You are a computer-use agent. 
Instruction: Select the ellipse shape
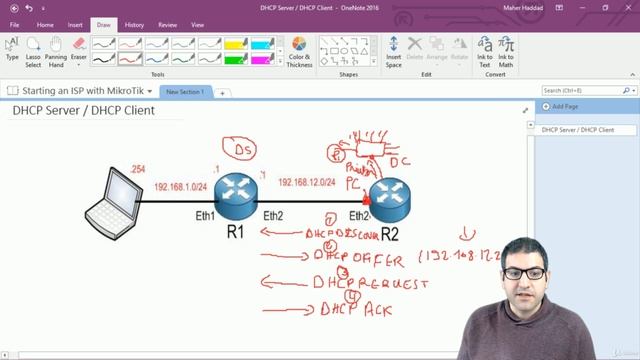pyautogui.click(x=344, y=51)
